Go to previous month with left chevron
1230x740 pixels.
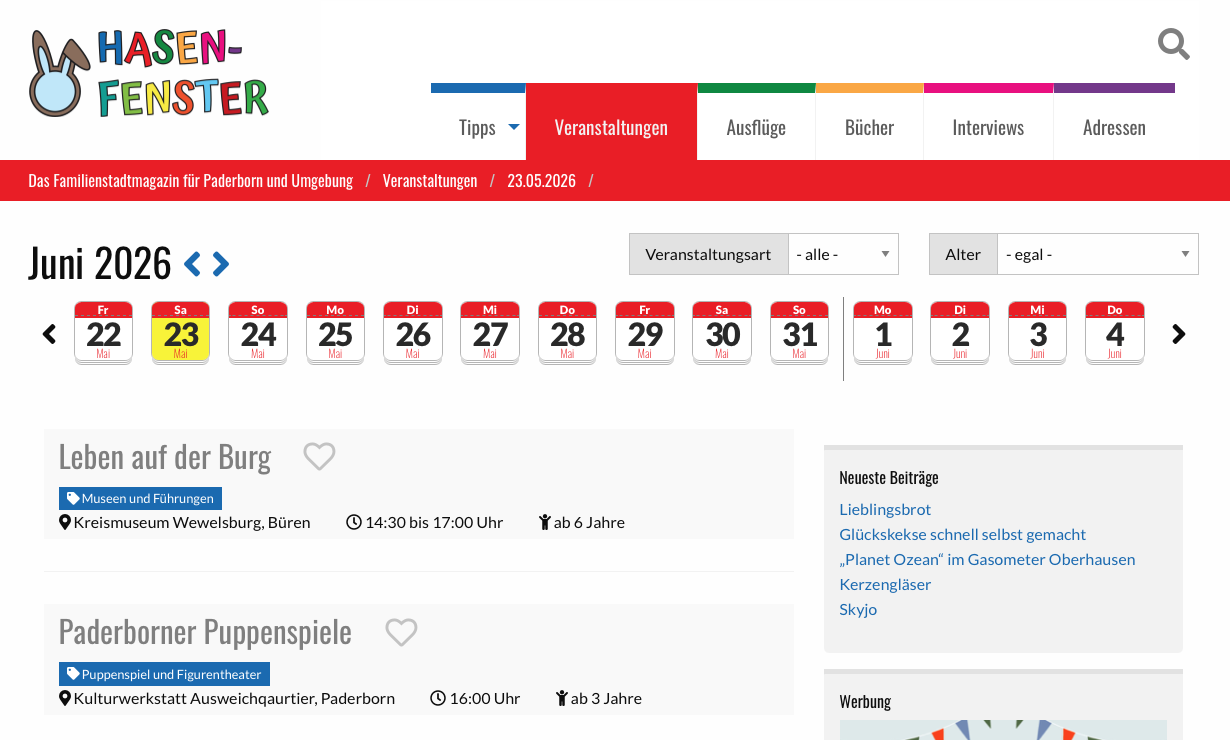193,264
